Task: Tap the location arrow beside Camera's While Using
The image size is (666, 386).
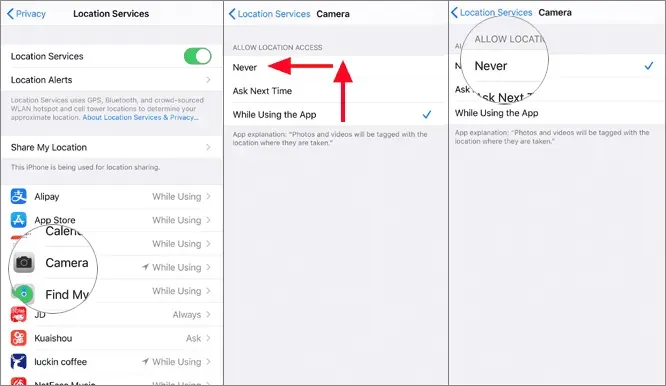Action: pyautogui.click(x=145, y=267)
